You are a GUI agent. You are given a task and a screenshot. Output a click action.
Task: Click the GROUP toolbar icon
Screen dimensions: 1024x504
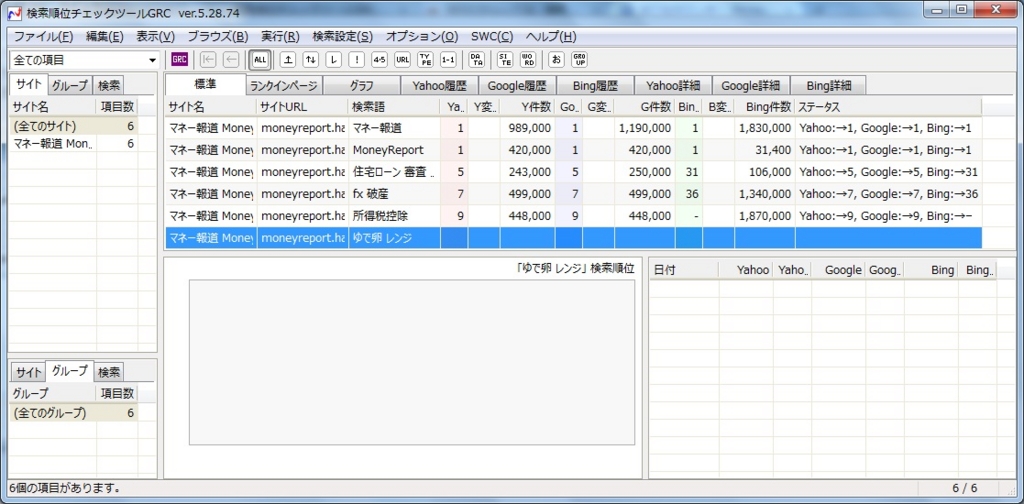coord(579,60)
